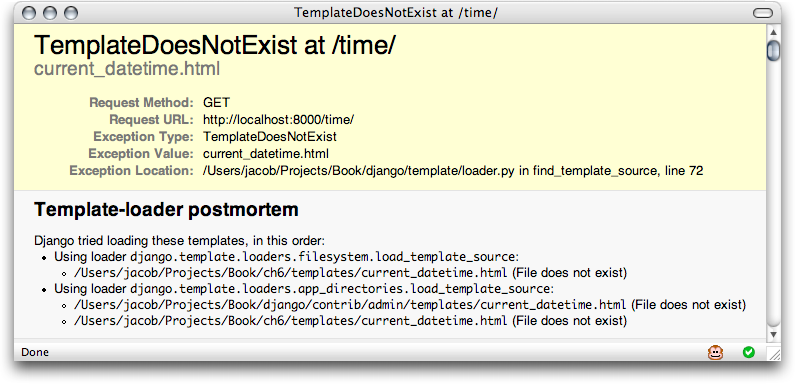The width and height of the screenshot is (795, 384).
Task: Close the TemplateDoesNotExist window
Action: [30, 13]
